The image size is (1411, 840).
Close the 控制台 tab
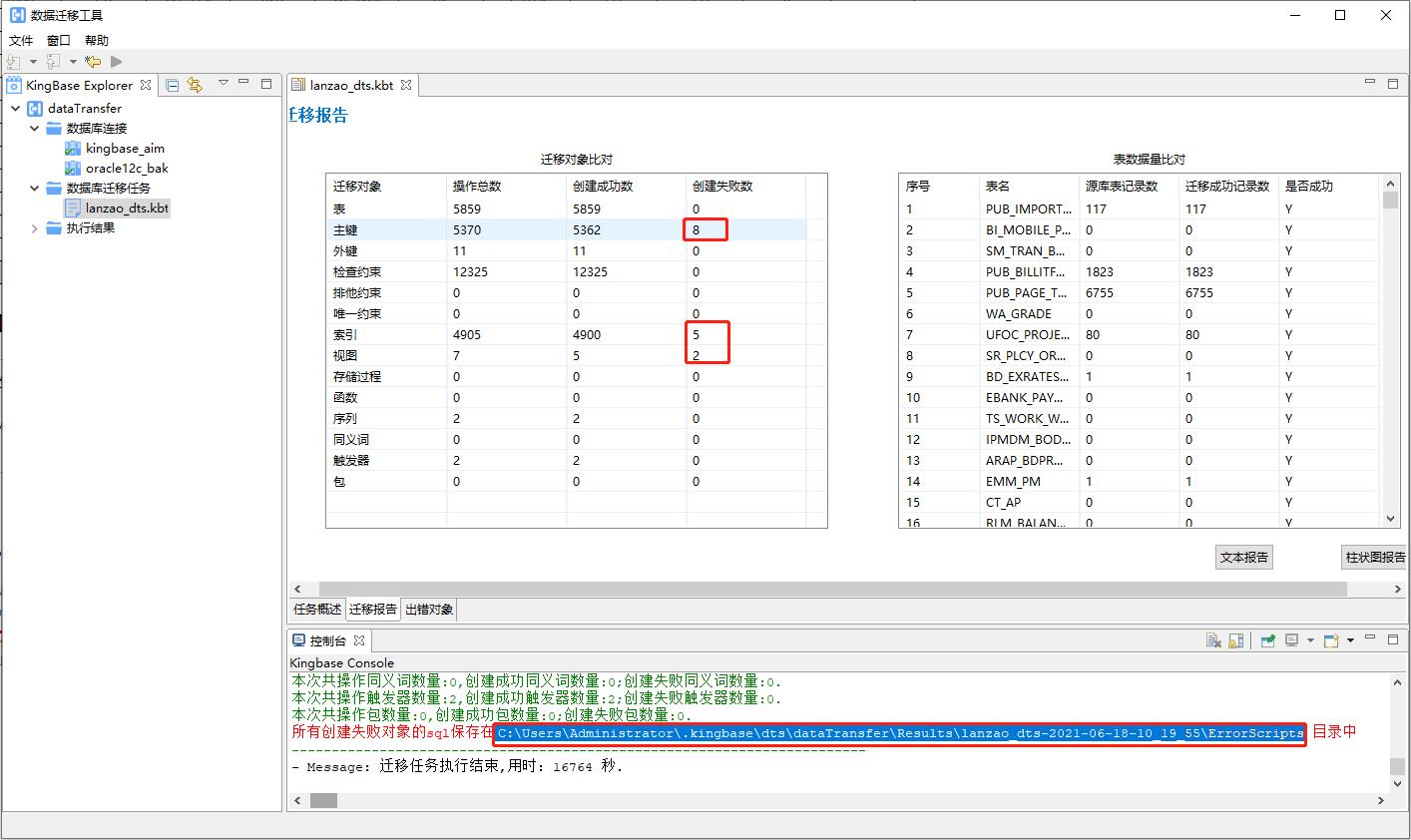click(x=359, y=640)
